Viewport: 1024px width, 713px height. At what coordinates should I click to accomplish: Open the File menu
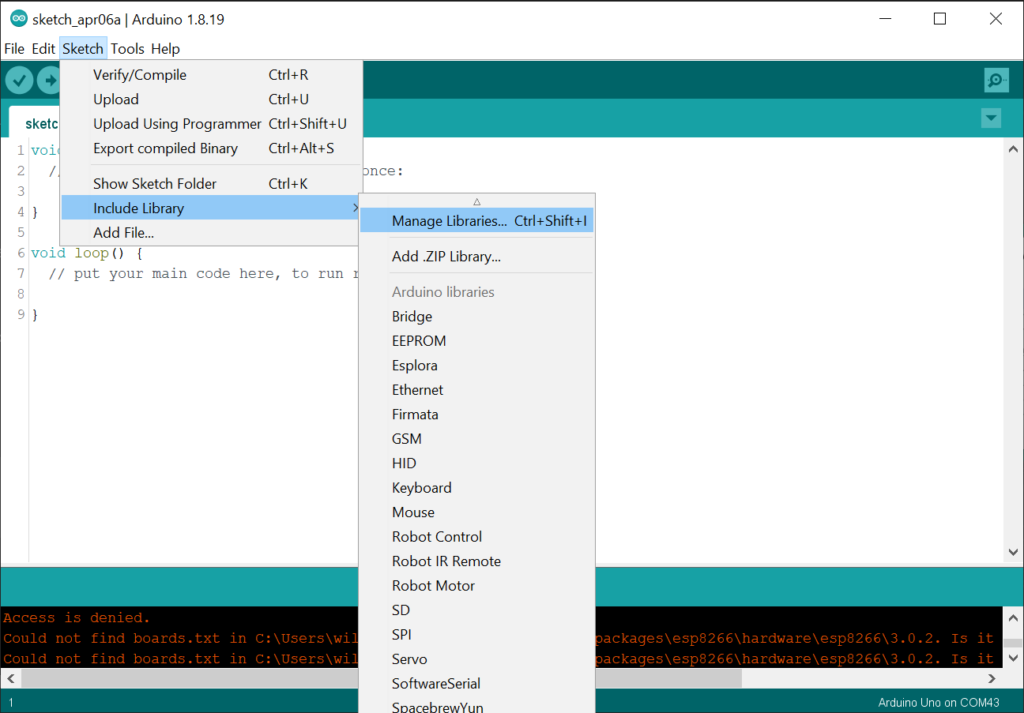[x=14, y=48]
